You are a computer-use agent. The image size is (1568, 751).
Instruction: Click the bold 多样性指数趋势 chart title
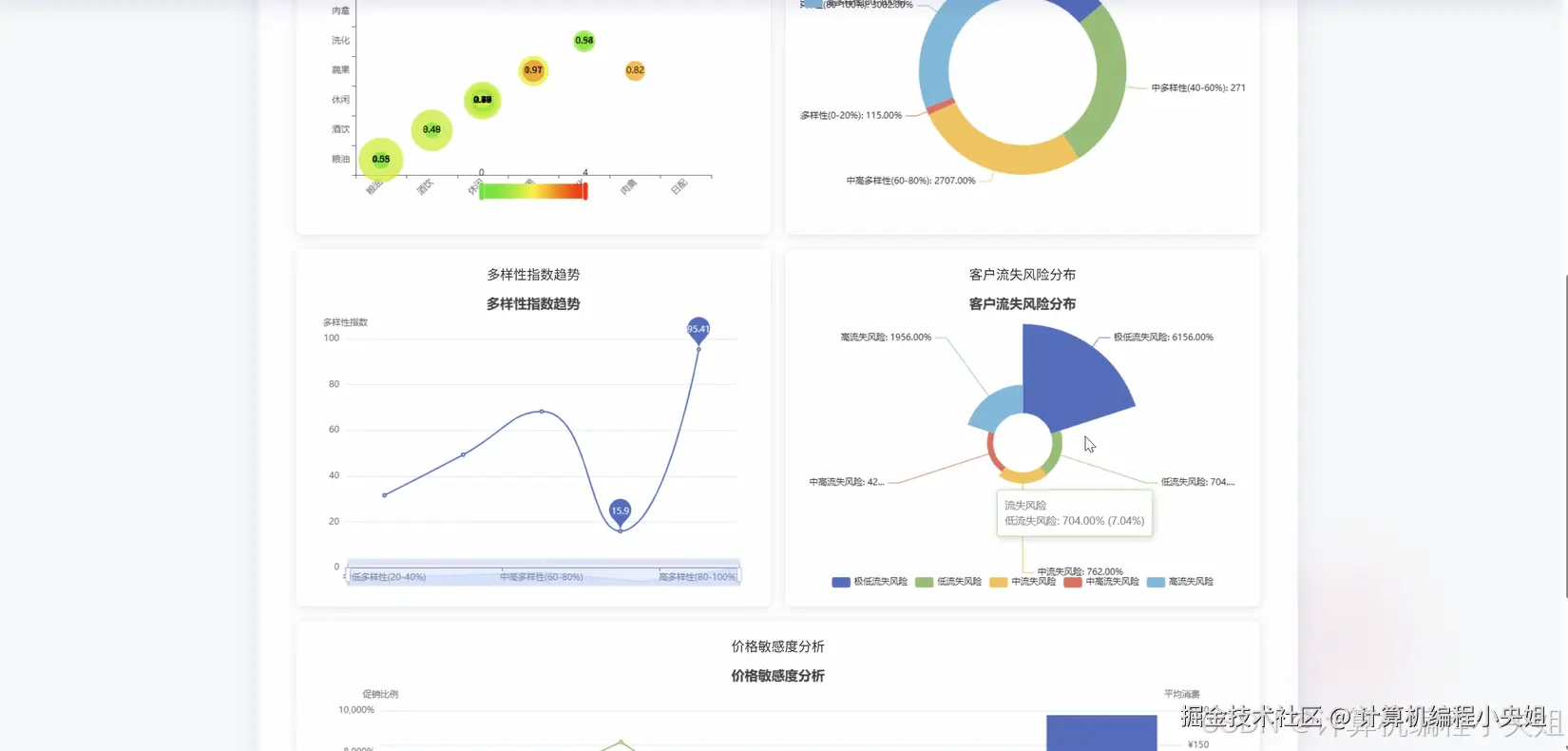[x=533, y=304]
